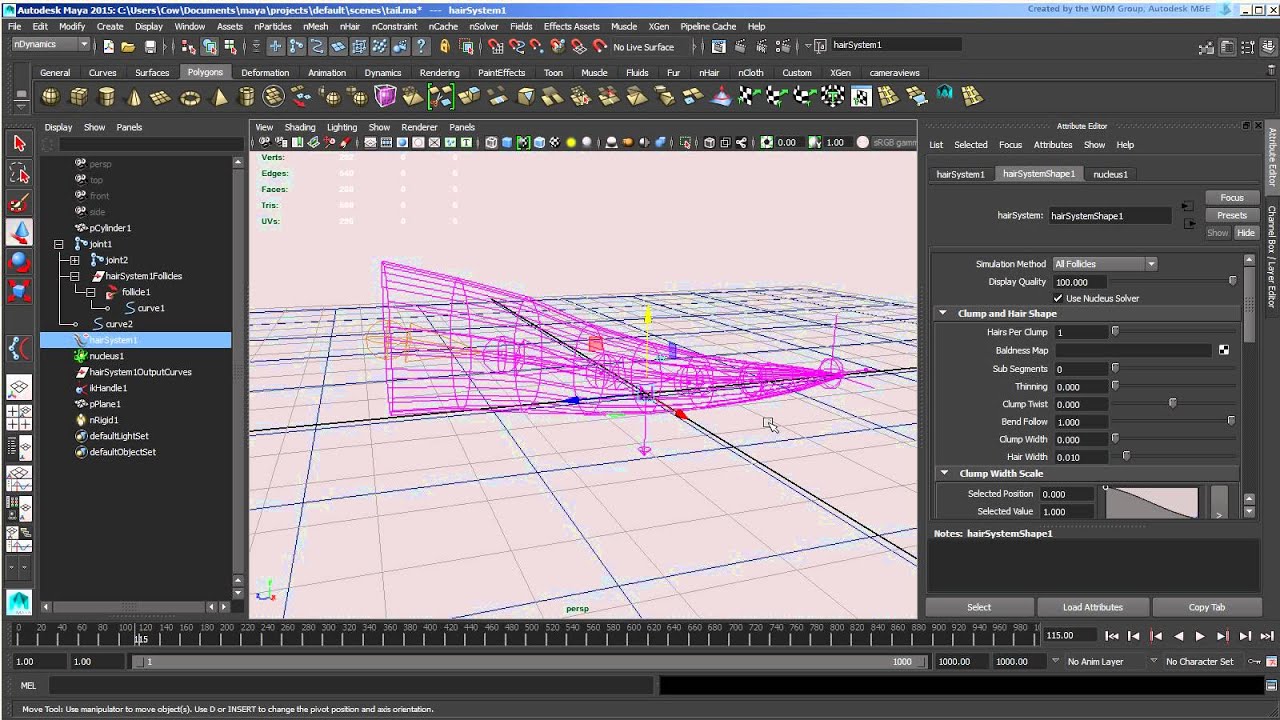The image size is (1280, 720).
Task: Create a polygon cylinder from the shelf
Action: [x=106, y=97]
